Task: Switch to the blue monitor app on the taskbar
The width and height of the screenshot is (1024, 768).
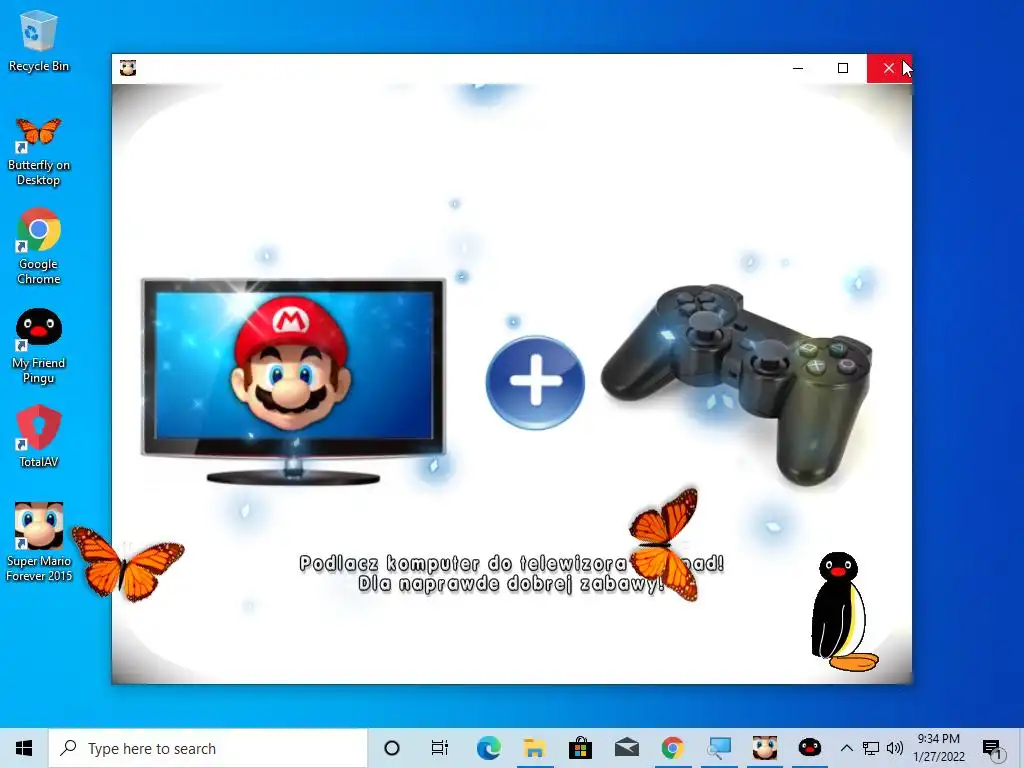Action: click(x=718, y=748)
